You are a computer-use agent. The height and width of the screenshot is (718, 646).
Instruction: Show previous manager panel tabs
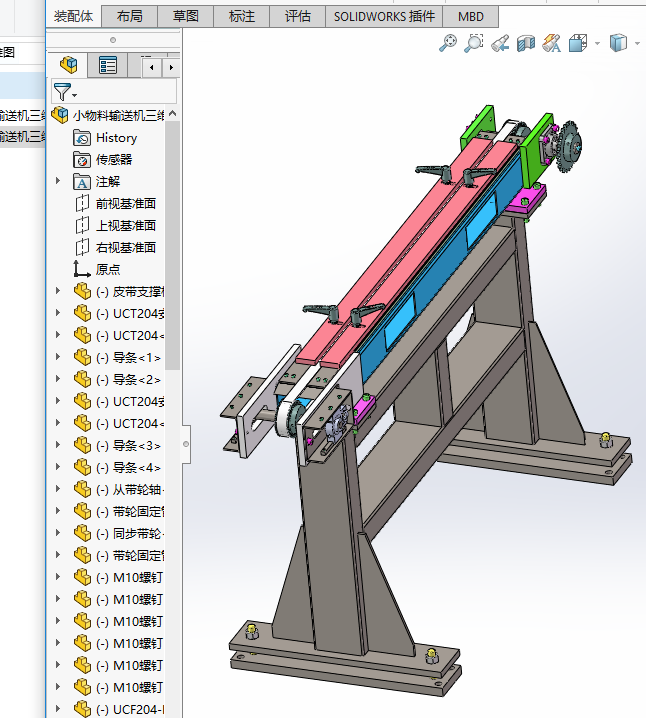pyautogui.click(x=152, y=68)
